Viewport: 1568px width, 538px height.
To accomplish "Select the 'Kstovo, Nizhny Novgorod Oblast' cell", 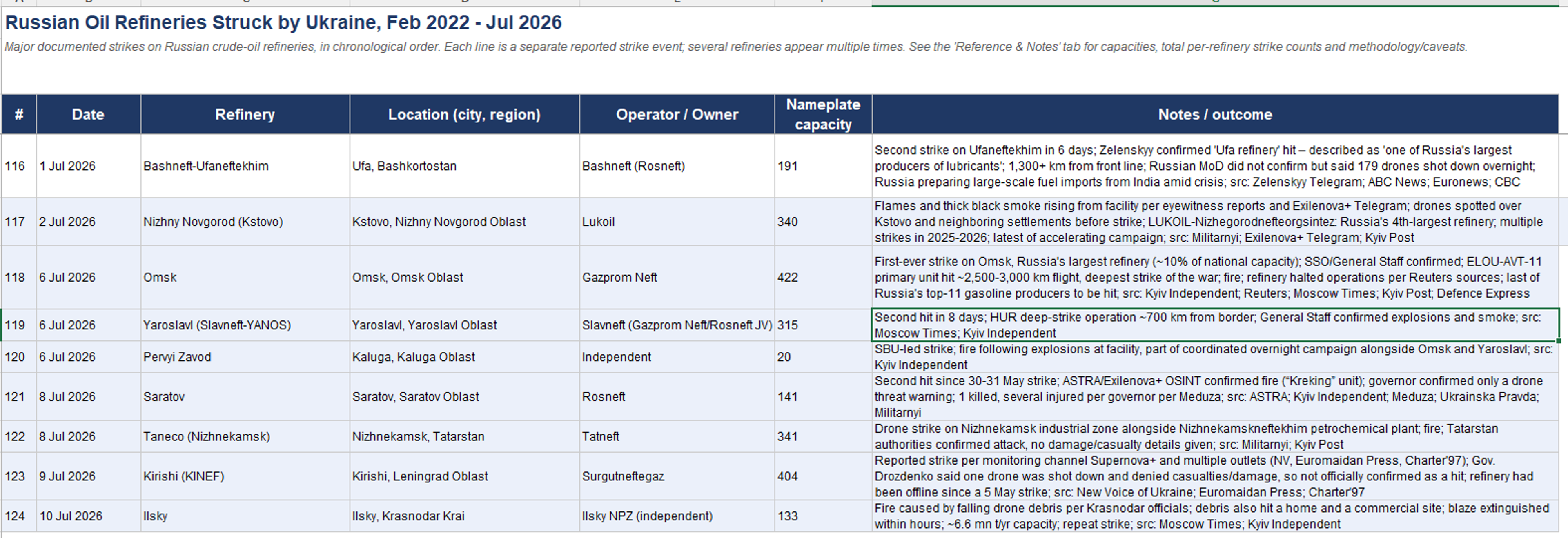I will pyautogui.click(x=464, y=222).
